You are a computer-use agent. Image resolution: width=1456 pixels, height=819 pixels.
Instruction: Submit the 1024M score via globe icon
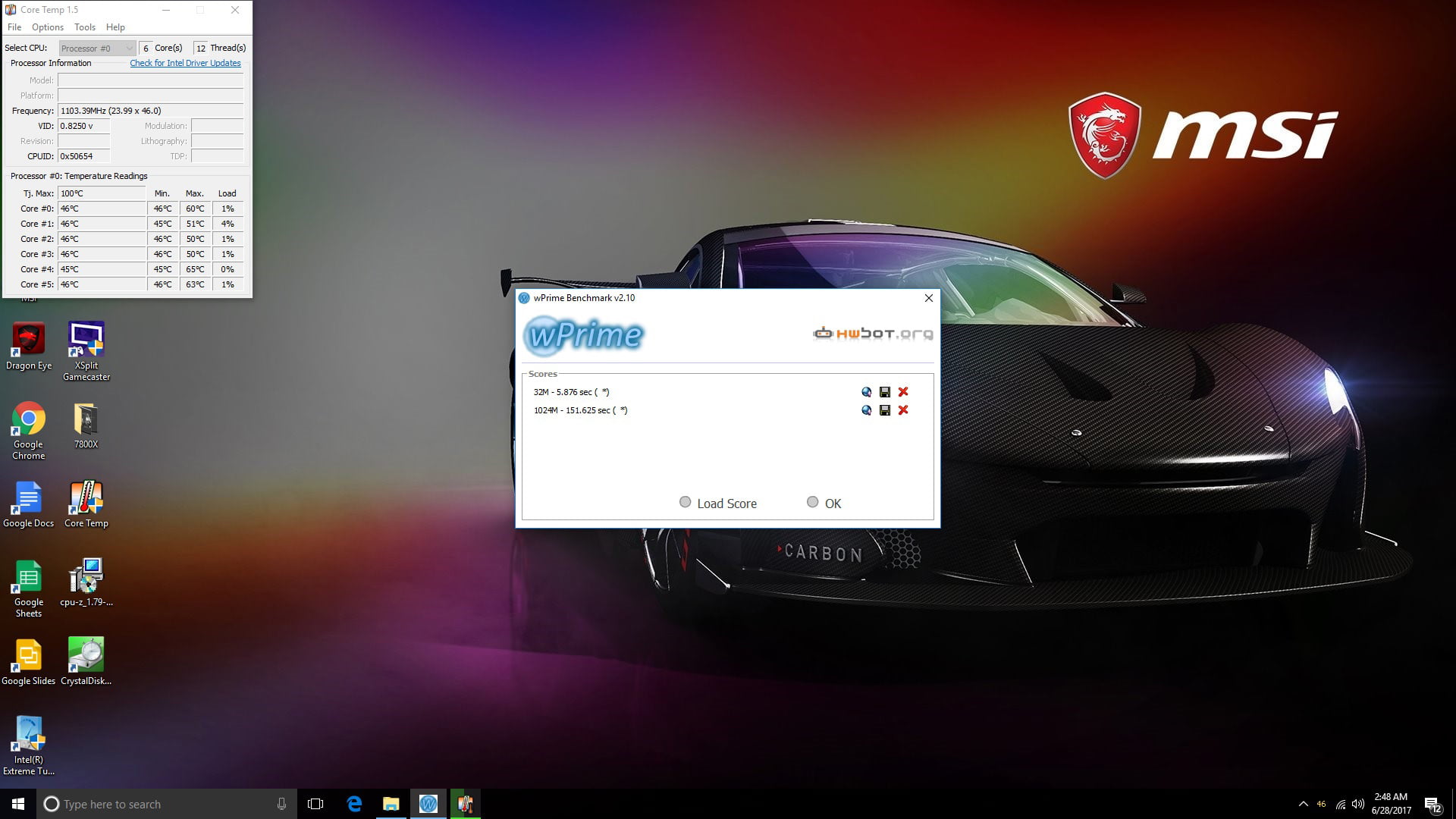pos(866,410)
